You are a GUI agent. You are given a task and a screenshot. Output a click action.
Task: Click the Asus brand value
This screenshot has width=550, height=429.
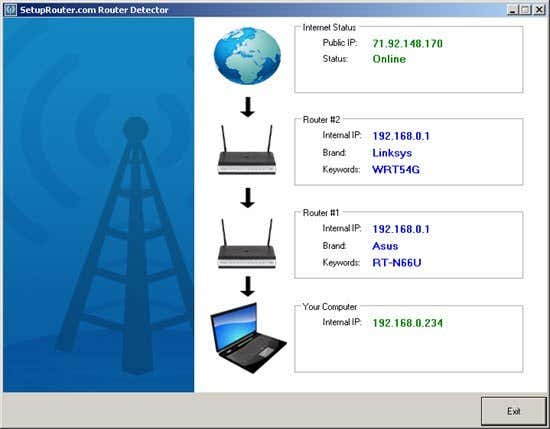click(x=385, y=246)
